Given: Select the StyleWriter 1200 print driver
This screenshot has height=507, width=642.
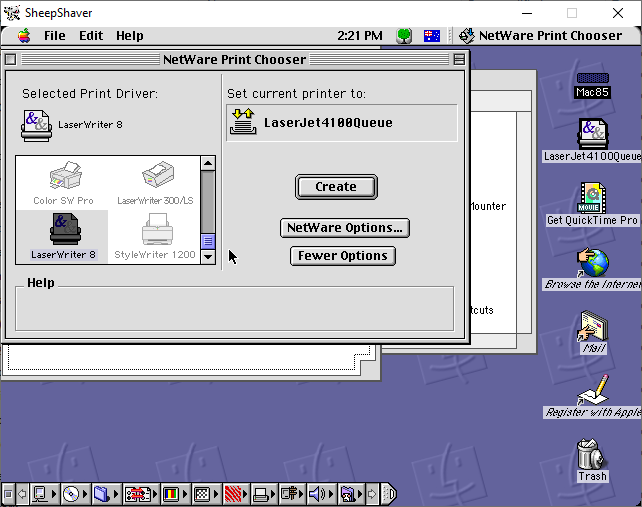Looking at the screenshot, I should pos(155,236).
